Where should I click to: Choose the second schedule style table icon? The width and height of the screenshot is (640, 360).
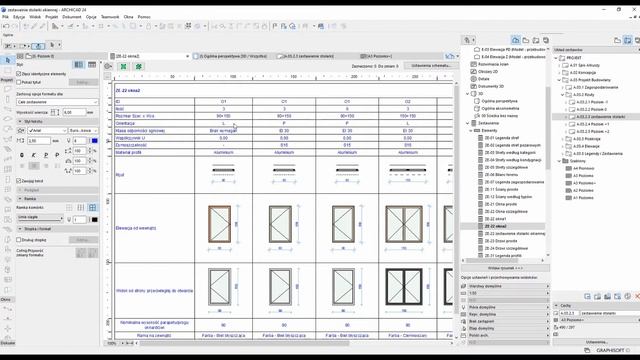(92, 64)
